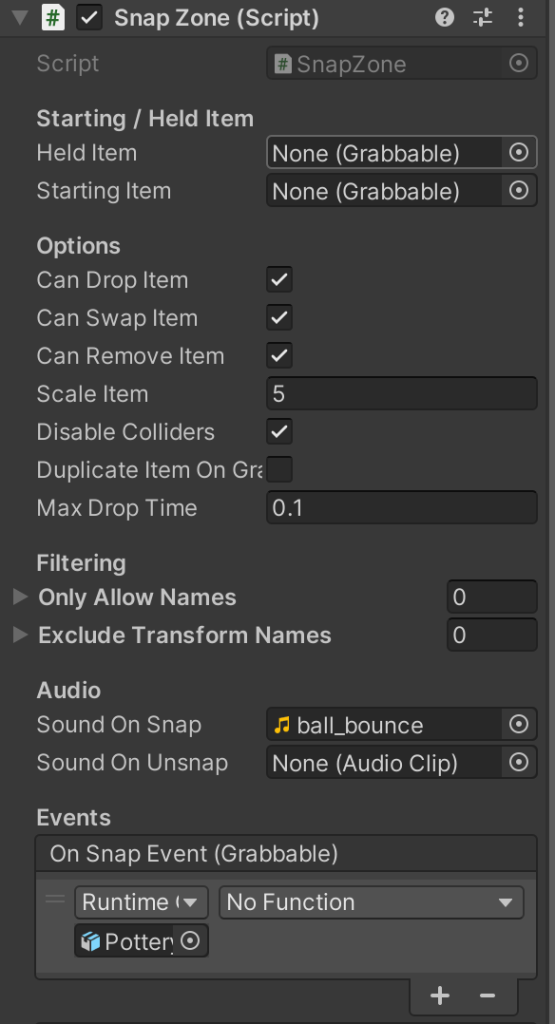Open the component presets slider icon
Screen dimensions: 555x1024
point(483,18)
